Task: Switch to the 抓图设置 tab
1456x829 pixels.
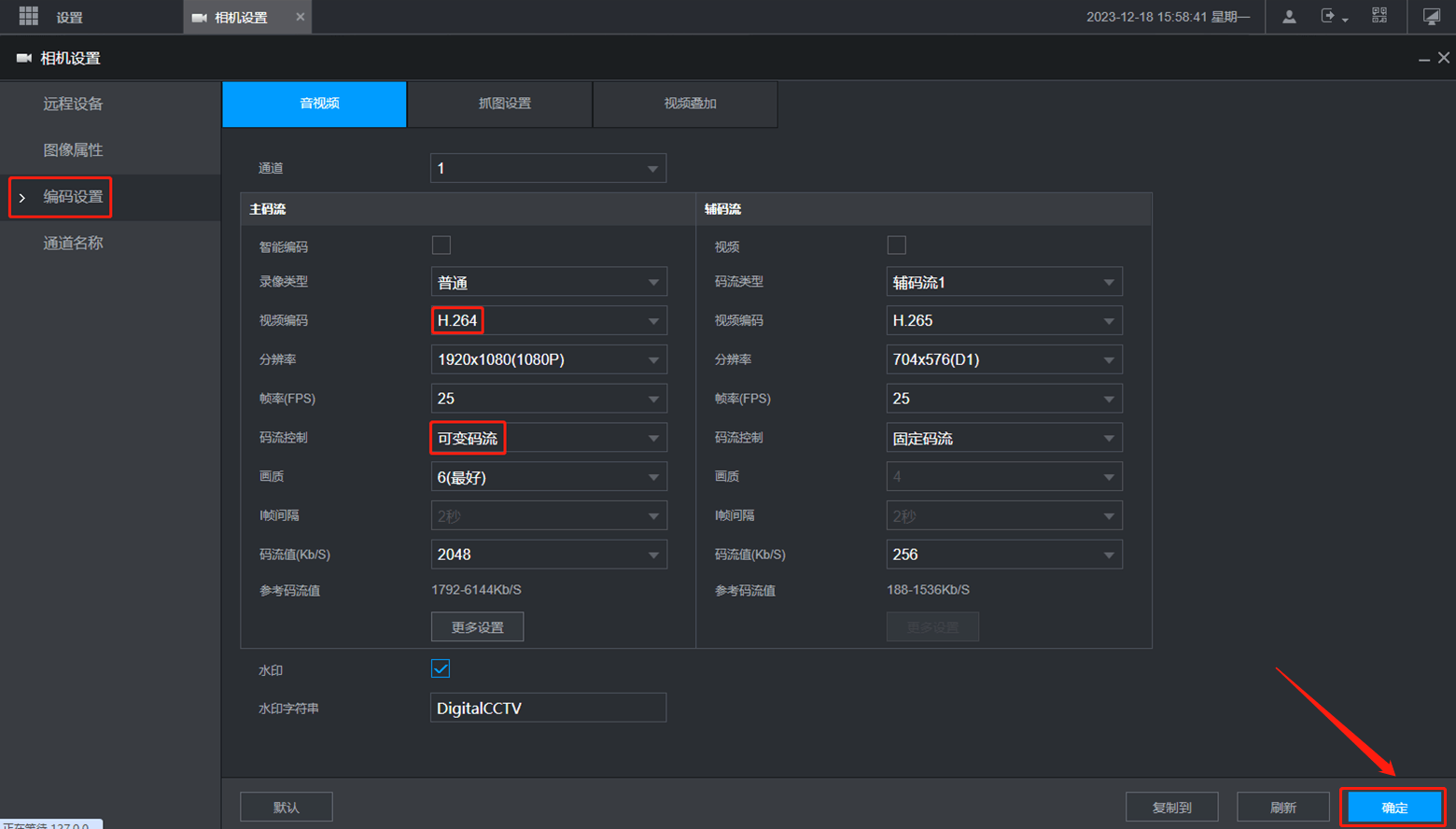Action: (504, 104)
